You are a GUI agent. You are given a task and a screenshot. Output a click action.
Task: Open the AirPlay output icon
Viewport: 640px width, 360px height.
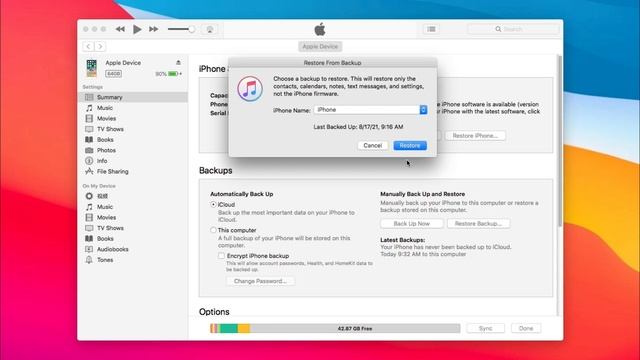point(210,29)
